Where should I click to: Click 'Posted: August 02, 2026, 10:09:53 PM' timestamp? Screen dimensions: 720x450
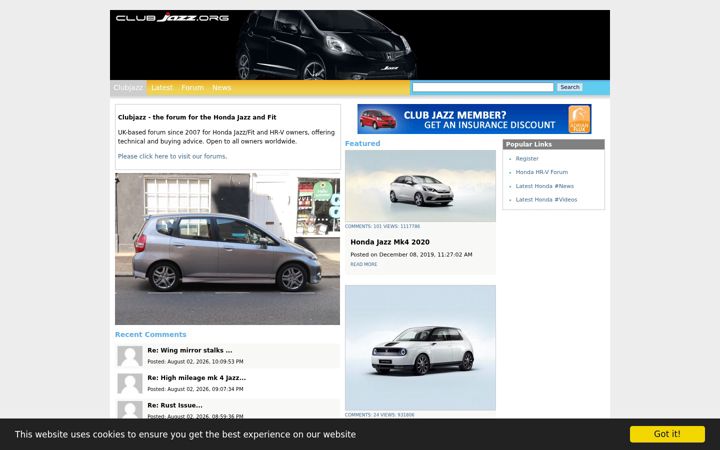(195, 362)
